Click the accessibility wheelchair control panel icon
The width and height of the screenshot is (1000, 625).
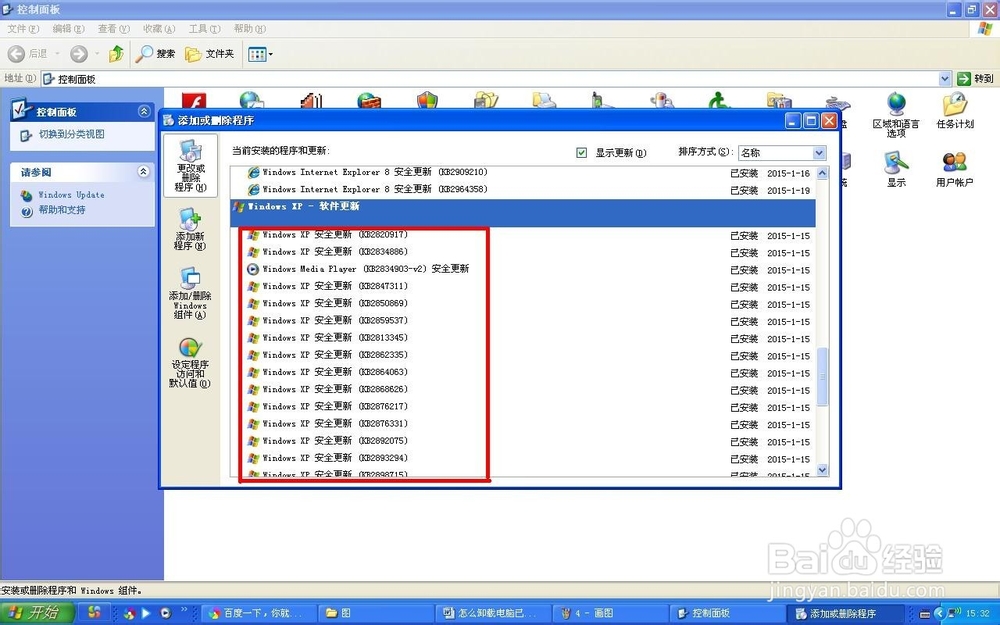pos(719,100)
